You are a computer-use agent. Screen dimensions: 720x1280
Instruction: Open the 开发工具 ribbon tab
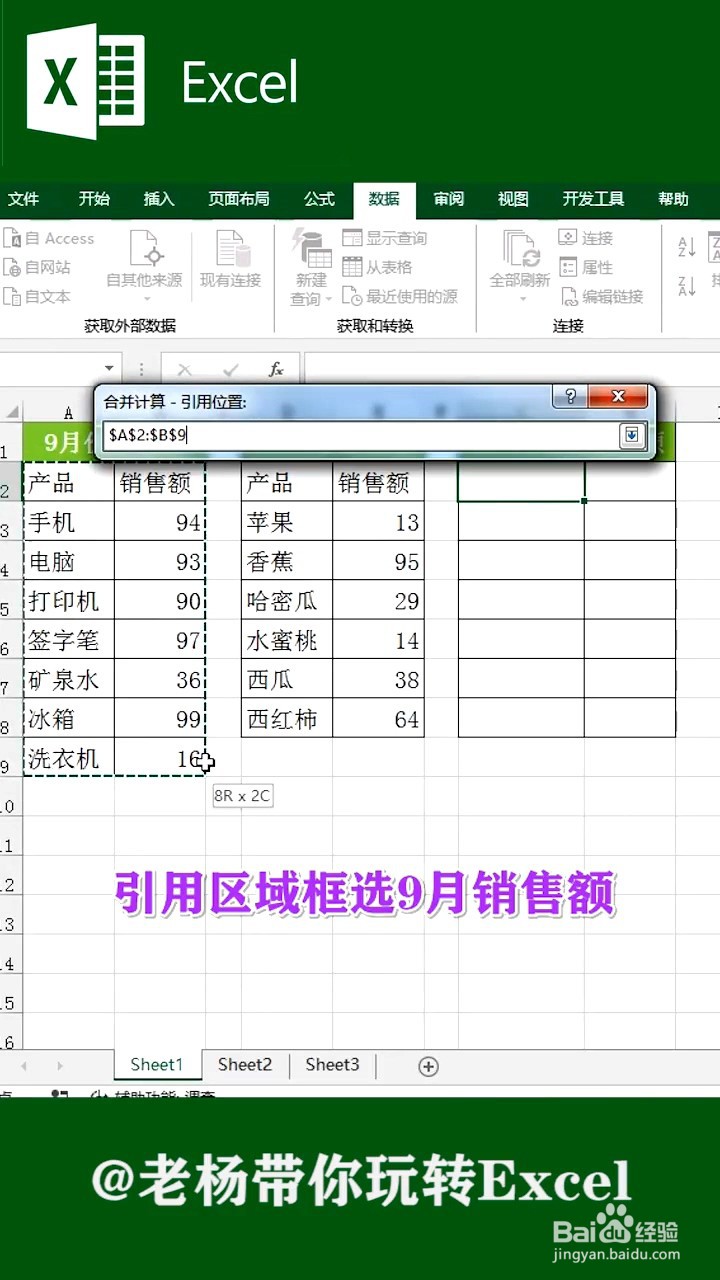(593, 199)
